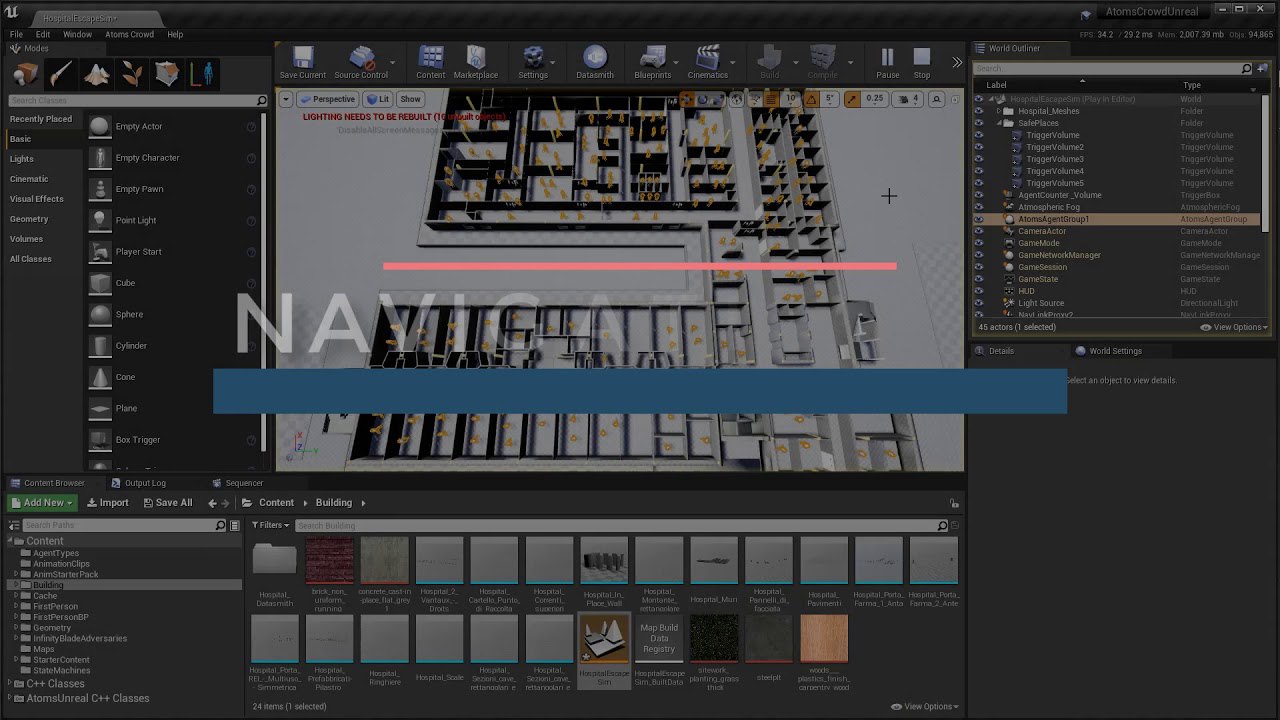Select the Landscape mode icon
The width and height of the screenshot is (1280, 720).
pyautogui.click(x=97, y=74)
